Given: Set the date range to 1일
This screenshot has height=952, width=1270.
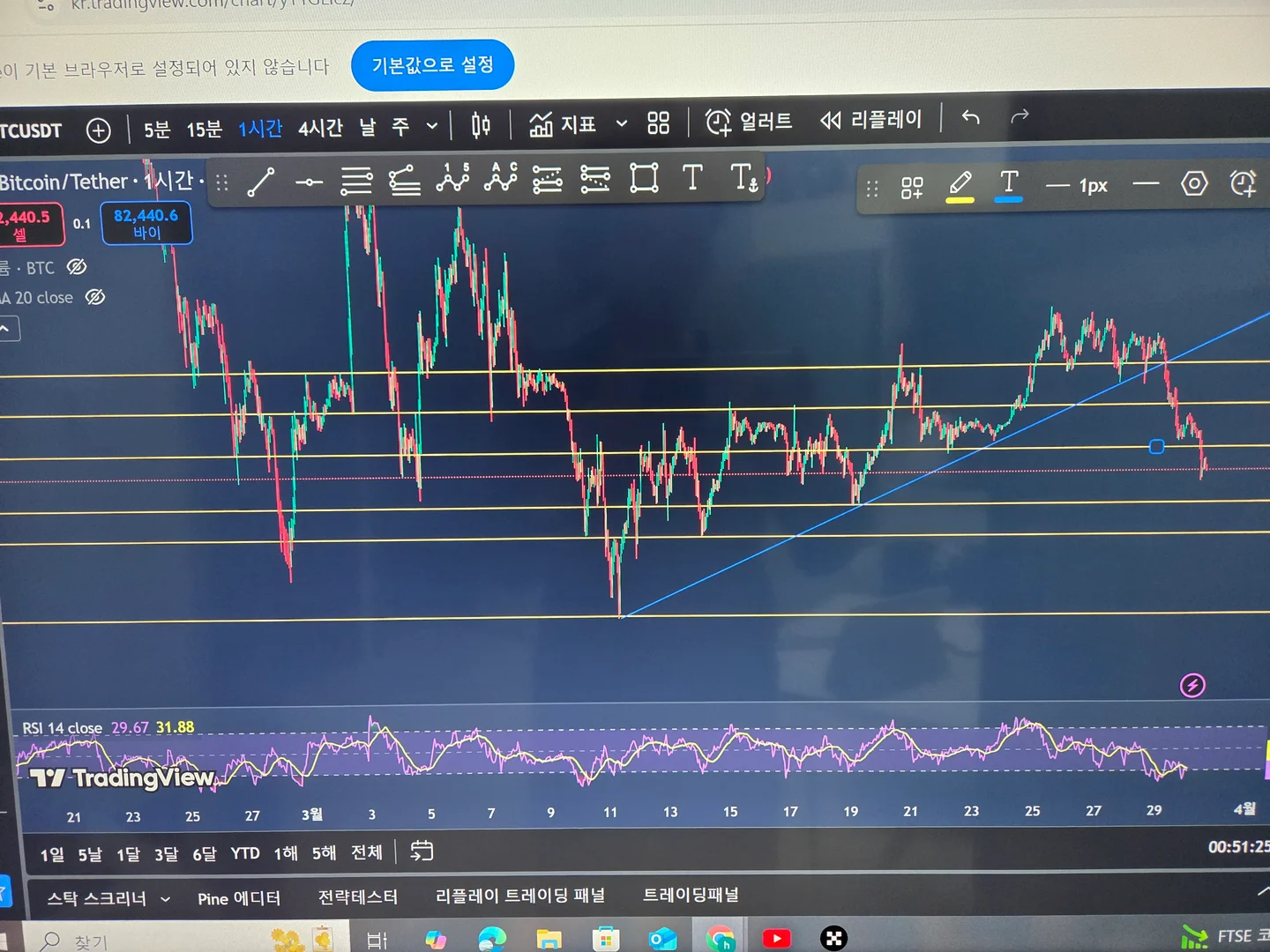Looking at the screenshot, I should tap(52, 854).
